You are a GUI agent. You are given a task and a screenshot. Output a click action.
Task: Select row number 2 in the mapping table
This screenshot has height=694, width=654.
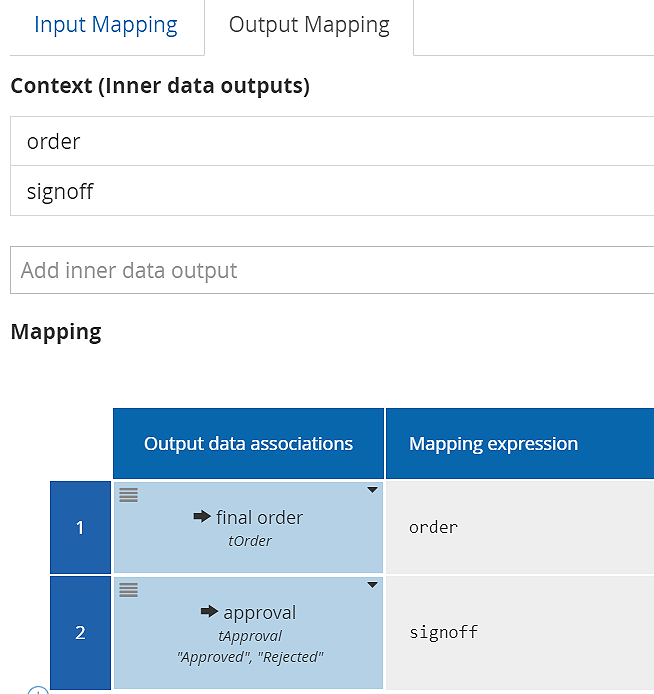(80, 632)
